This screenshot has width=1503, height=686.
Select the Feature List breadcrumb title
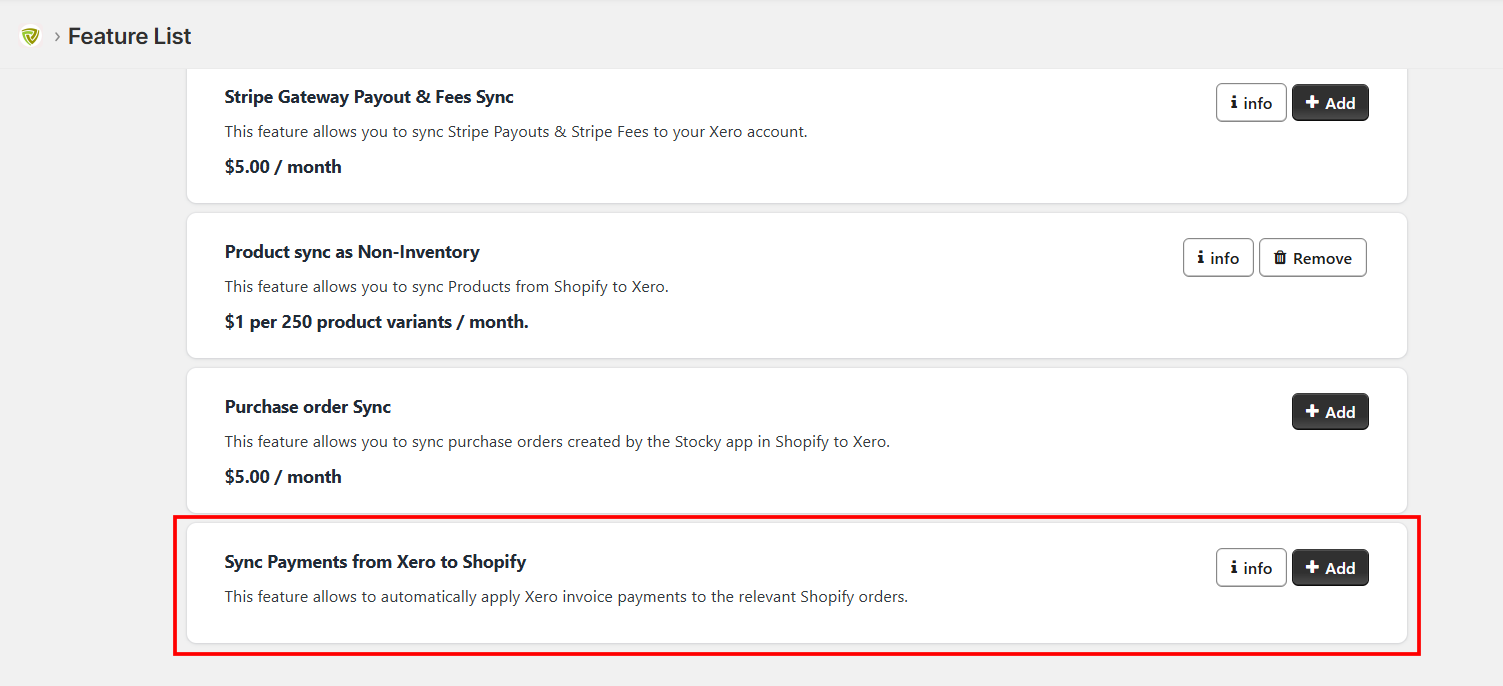pyautogui.click(x=129, y=36)
